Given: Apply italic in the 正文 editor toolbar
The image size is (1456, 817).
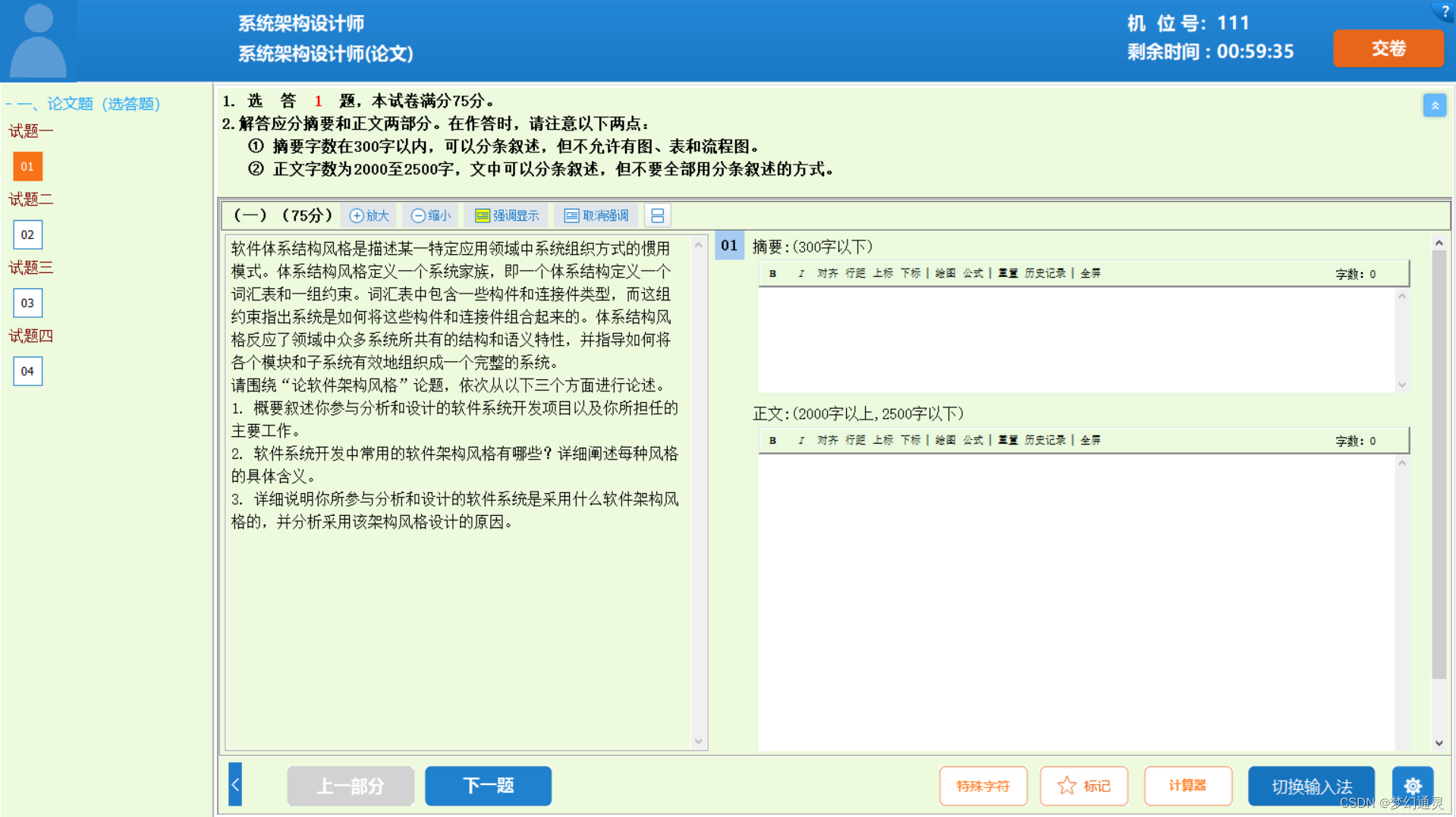Looking at the screenshot, I should tap(801, 441).
